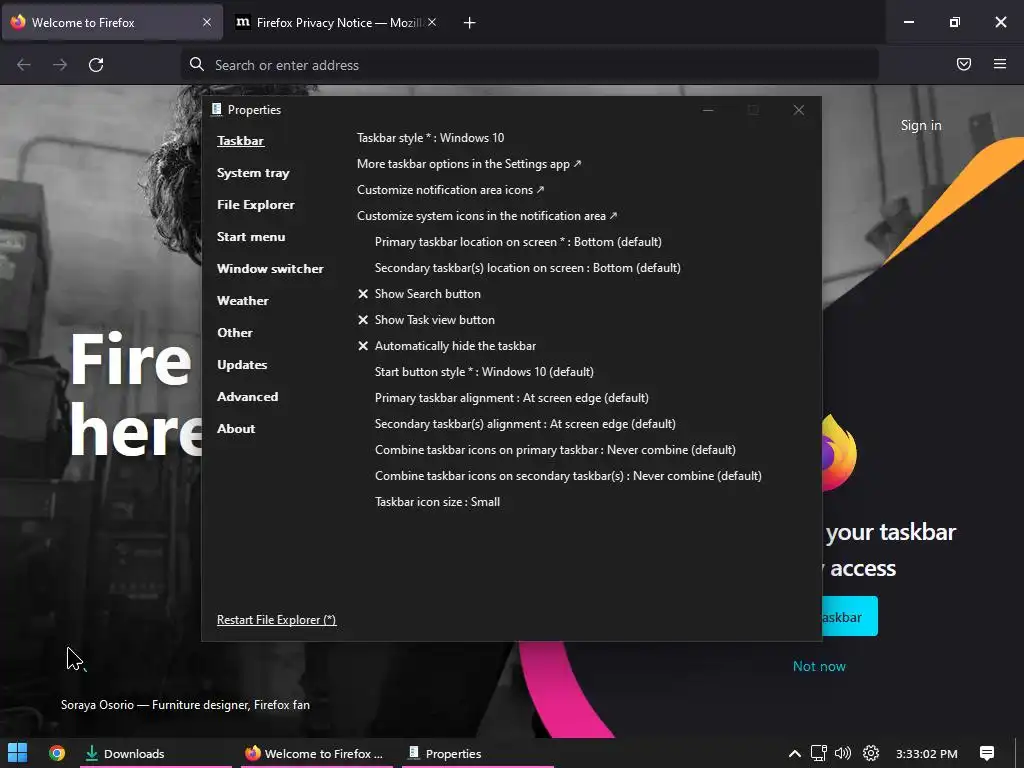
Task: Click the Properties window title icon
Action: pyautogui.click(x=217, y=109)
